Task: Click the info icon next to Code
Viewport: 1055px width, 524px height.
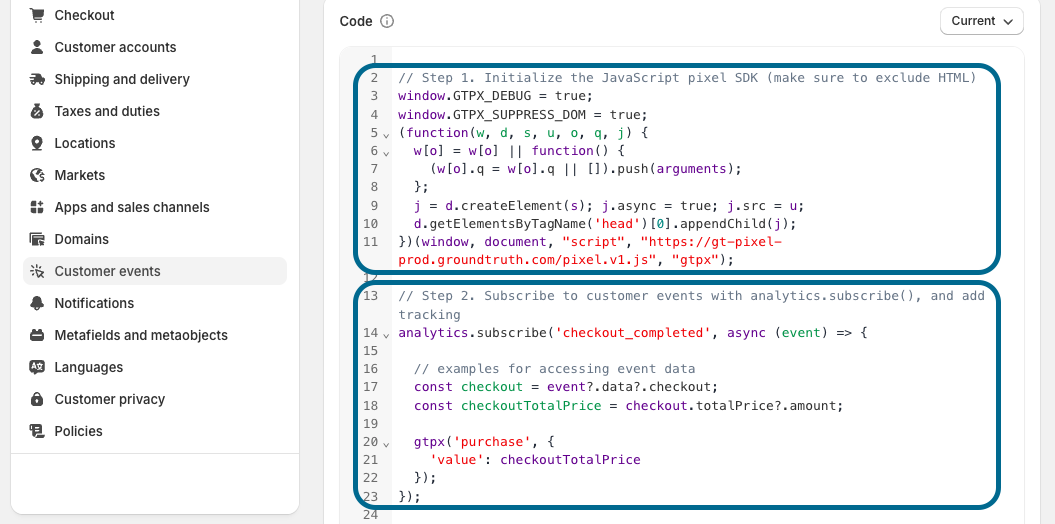Action: tap(387, 21)
